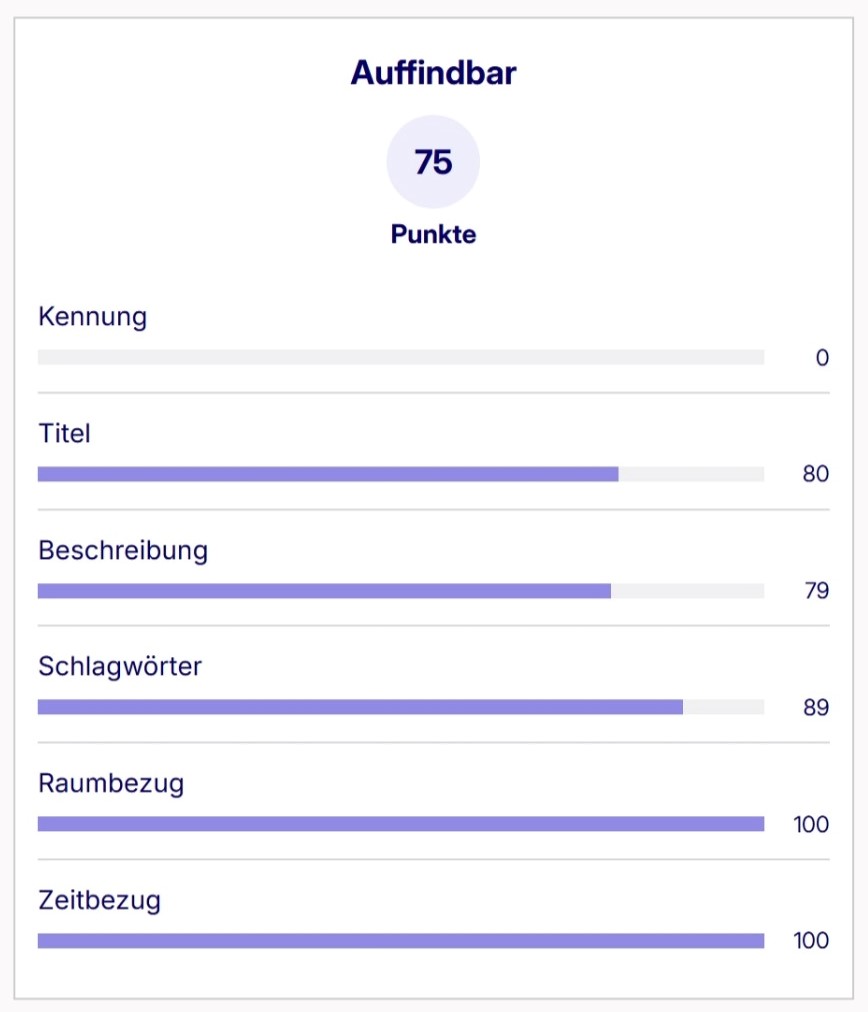Image resolution: width=868 pixels, height=1012 pixels.
Task: Click the empty Kennung progress bar
Action: 400,357
